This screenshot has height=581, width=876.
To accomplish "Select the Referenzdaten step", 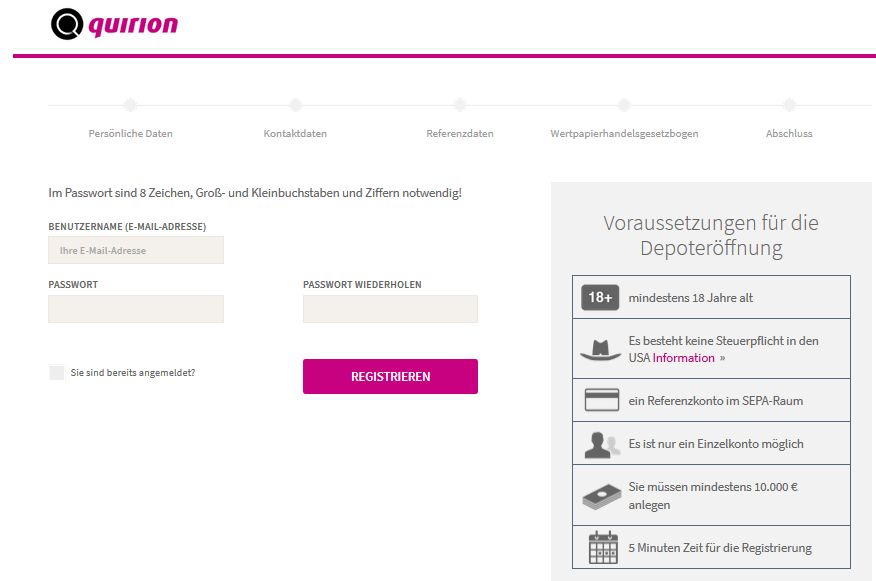I will 460,134.
